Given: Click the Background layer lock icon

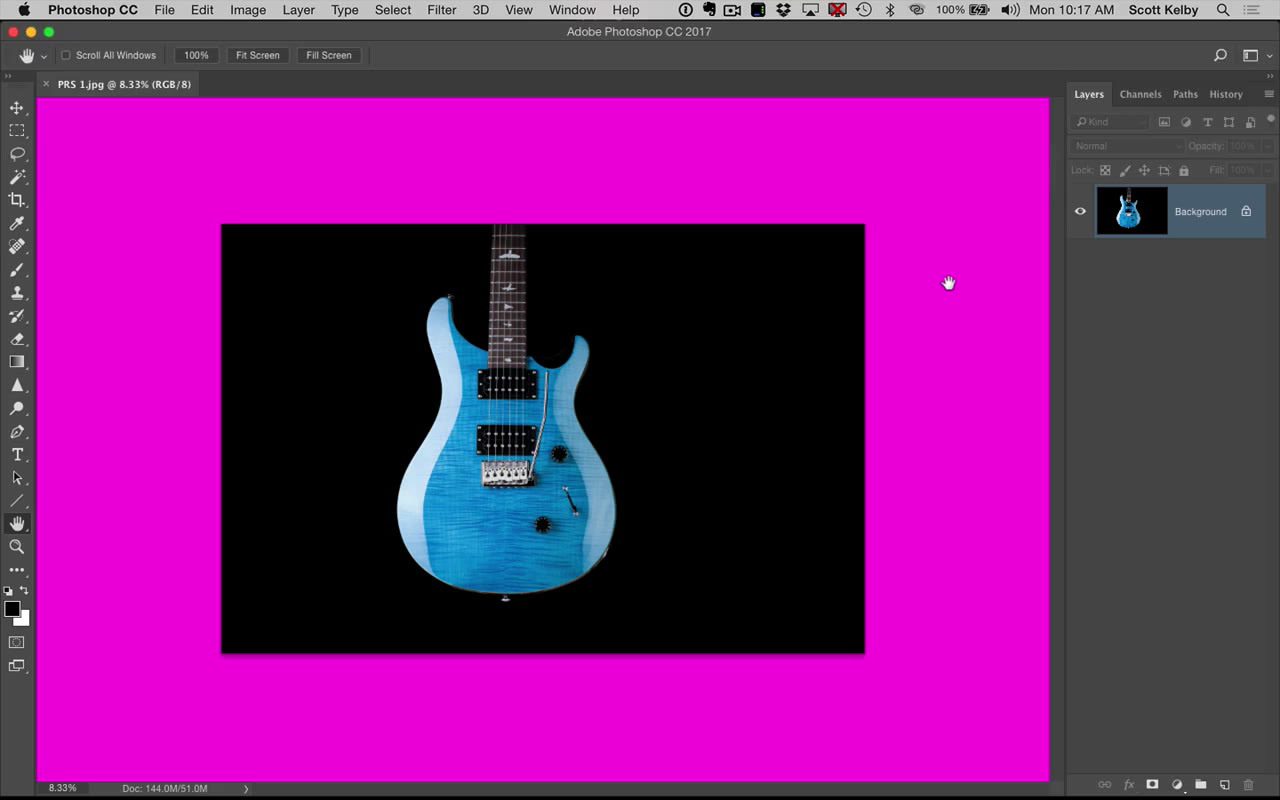Looking at the screenshot, I should point(1246,211).
